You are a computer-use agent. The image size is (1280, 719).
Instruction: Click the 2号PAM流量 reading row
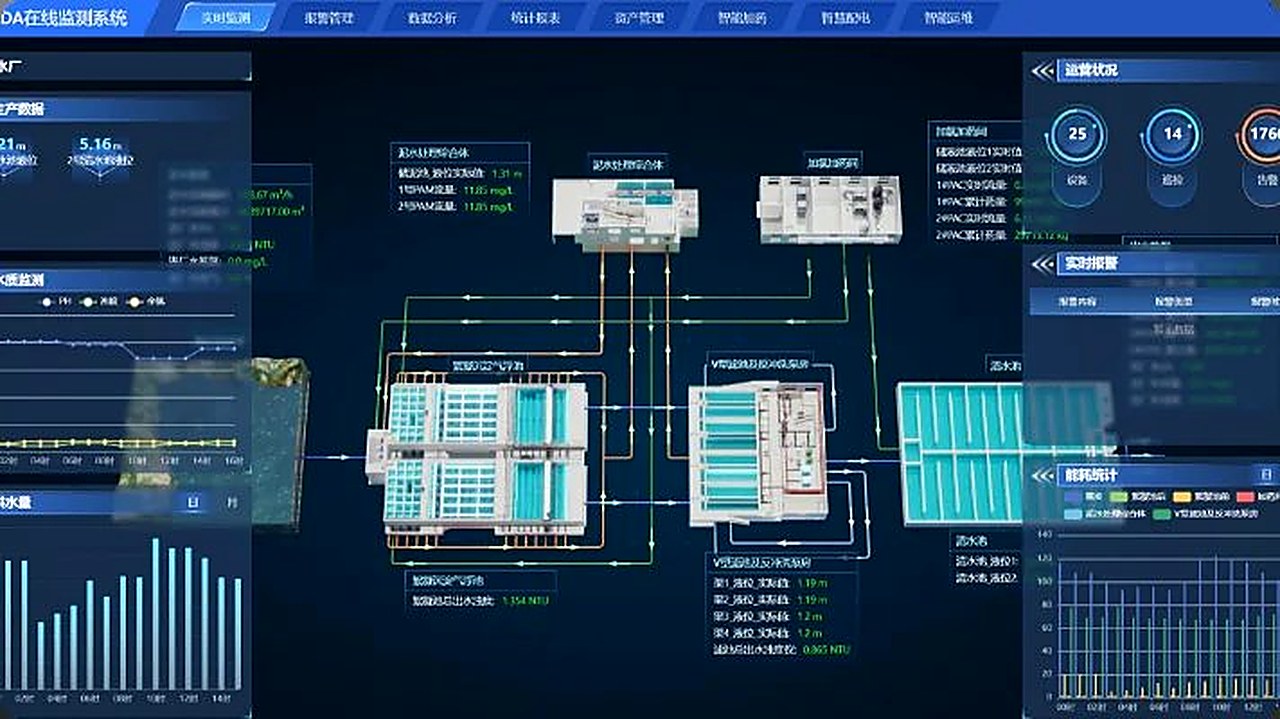click(456, 207)
